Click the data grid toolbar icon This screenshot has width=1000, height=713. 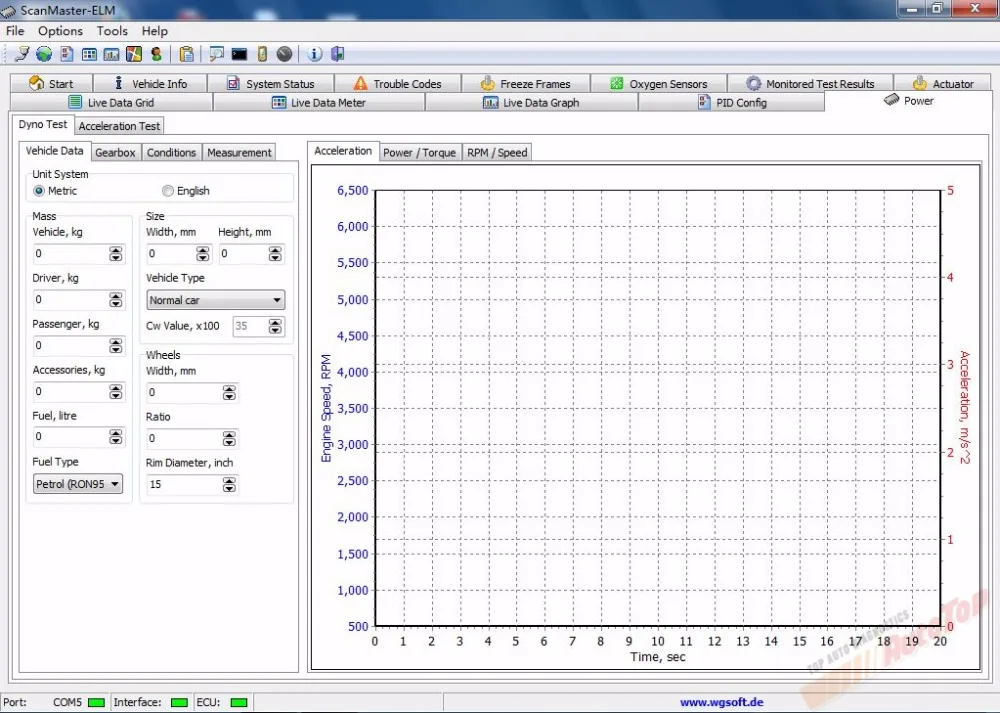89,54
